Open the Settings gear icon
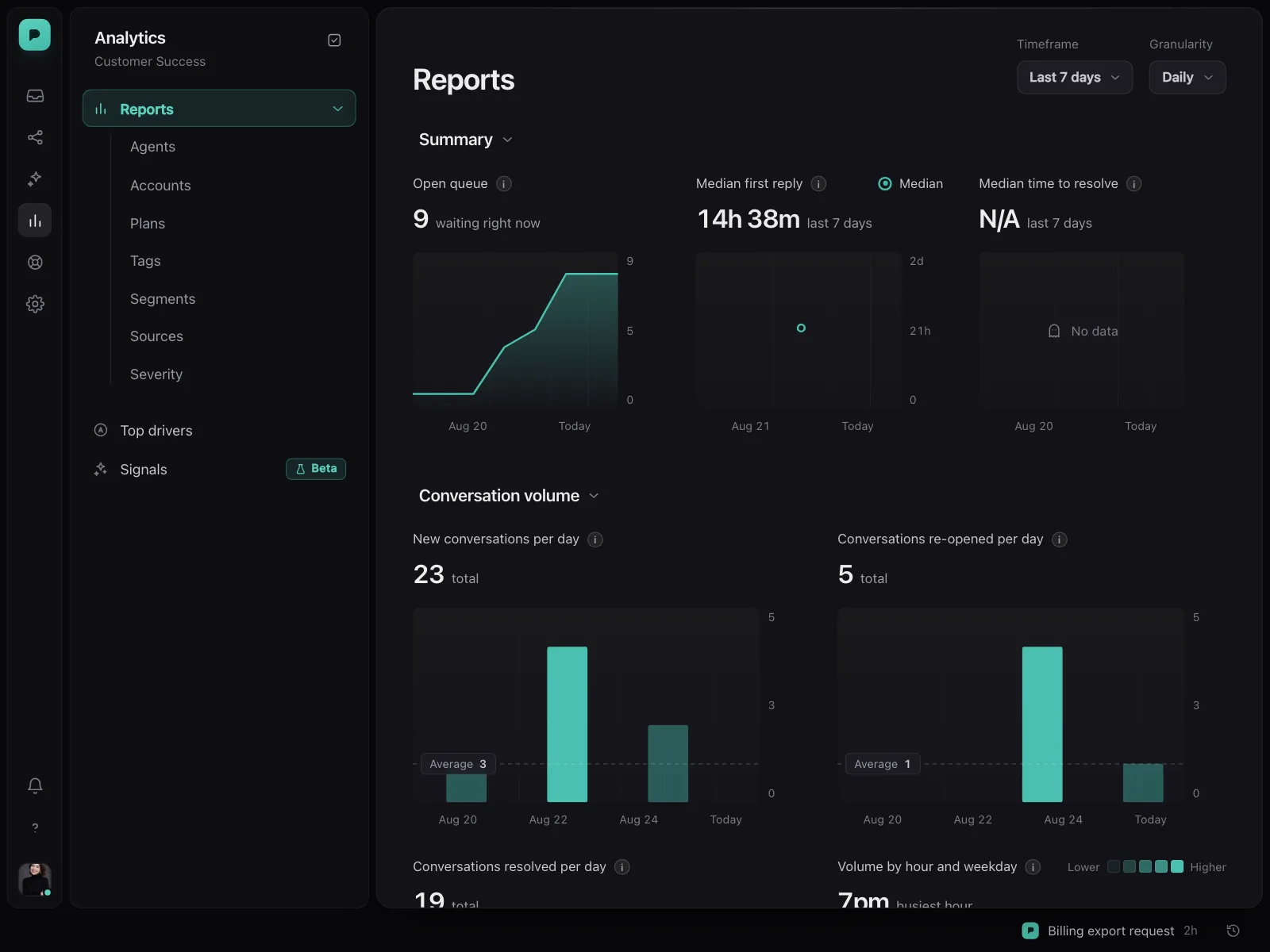This screenshot has width=1270, height=952. pos(35,304)
